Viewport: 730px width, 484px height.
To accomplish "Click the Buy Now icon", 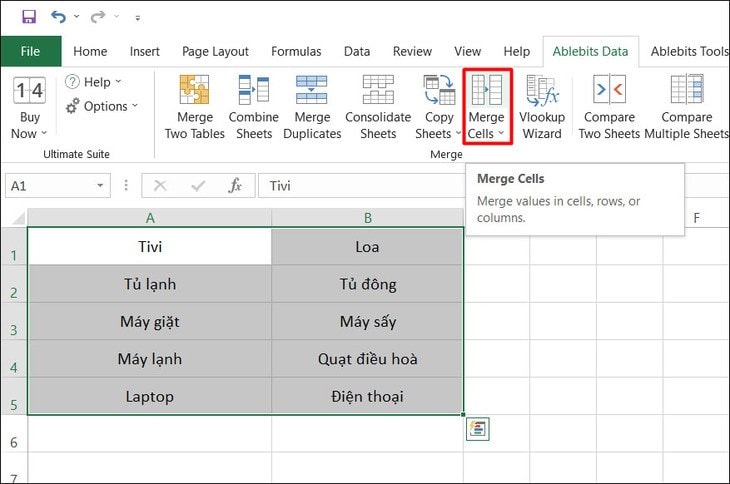I will (x=29, y=91).
